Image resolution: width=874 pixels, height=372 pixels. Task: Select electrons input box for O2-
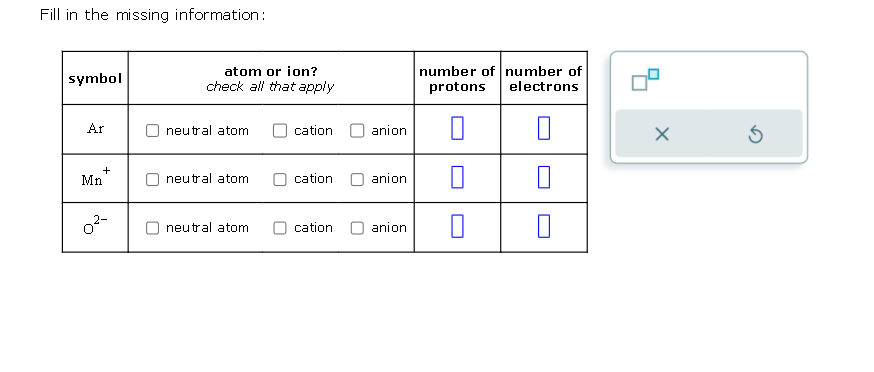pos(544,226)
